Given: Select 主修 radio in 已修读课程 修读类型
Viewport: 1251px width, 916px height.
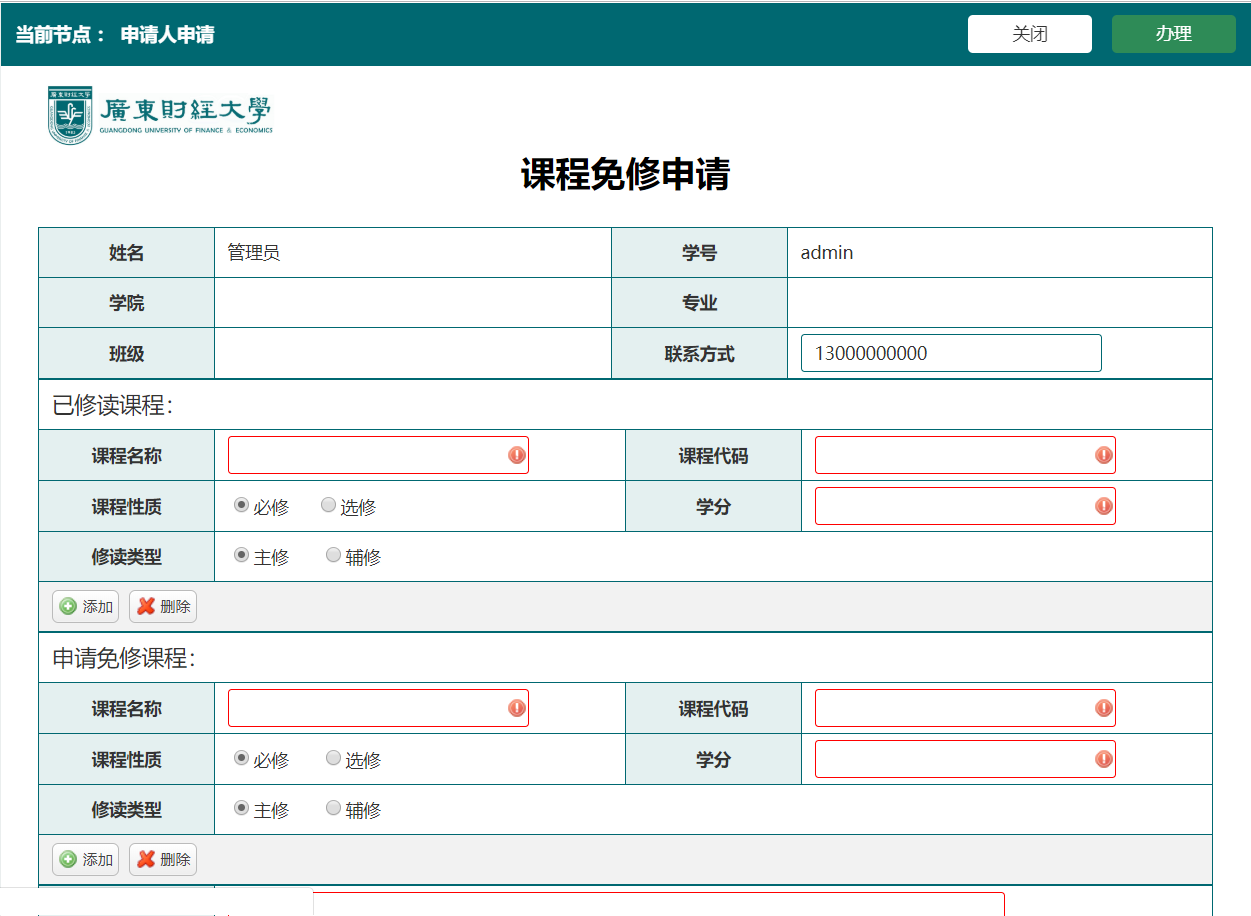Looking at the screenshot, I should [x=241, y=556].
